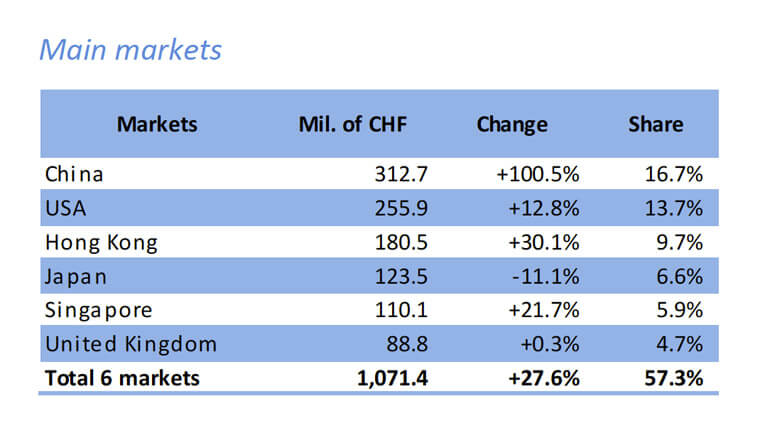The height and width of the screenshot is (443, 760).
Task: Click United Kingdom's 88.8 value
Action: click(407, 345)
